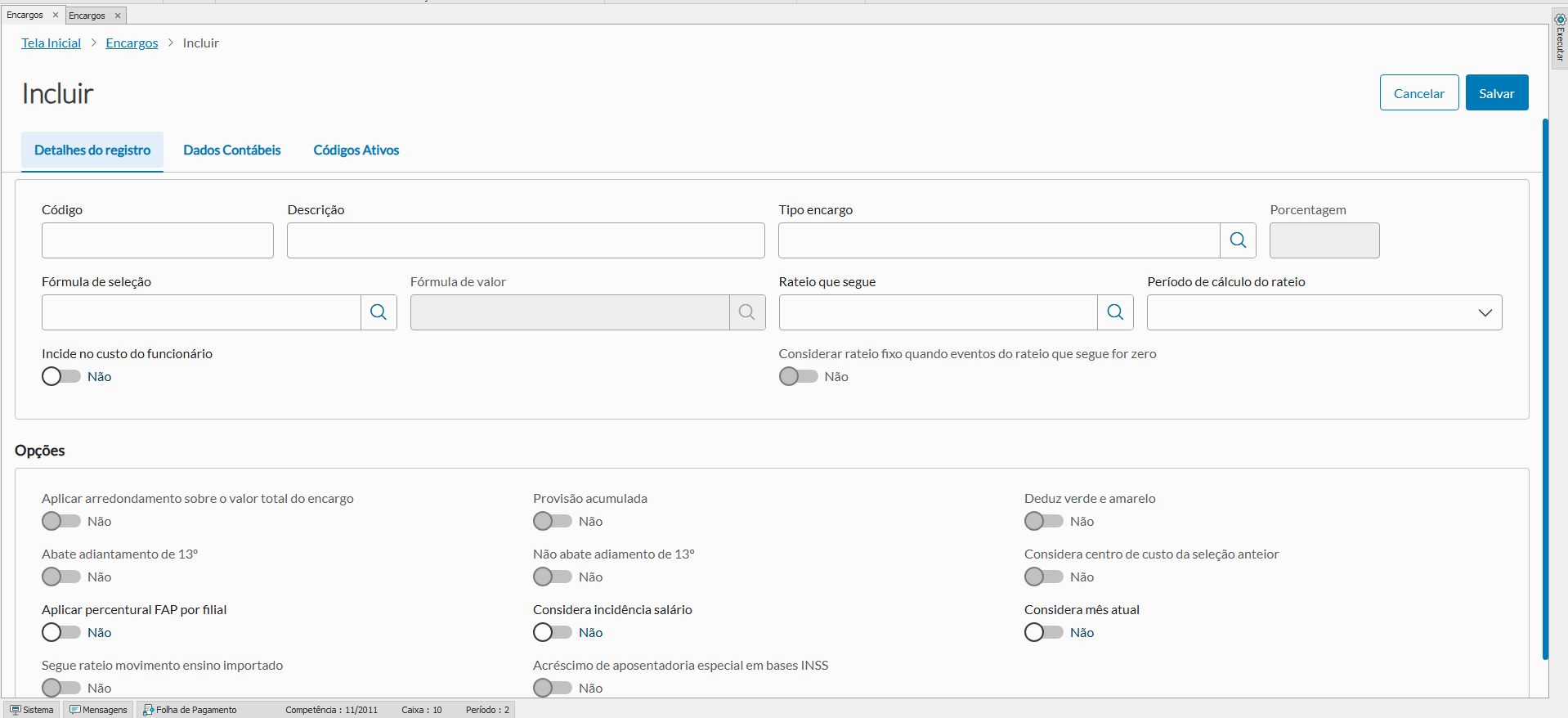Click the Rateio que segue search icon
Viewport: 1568px width, 718px height.
click(x=1115, y=312)
